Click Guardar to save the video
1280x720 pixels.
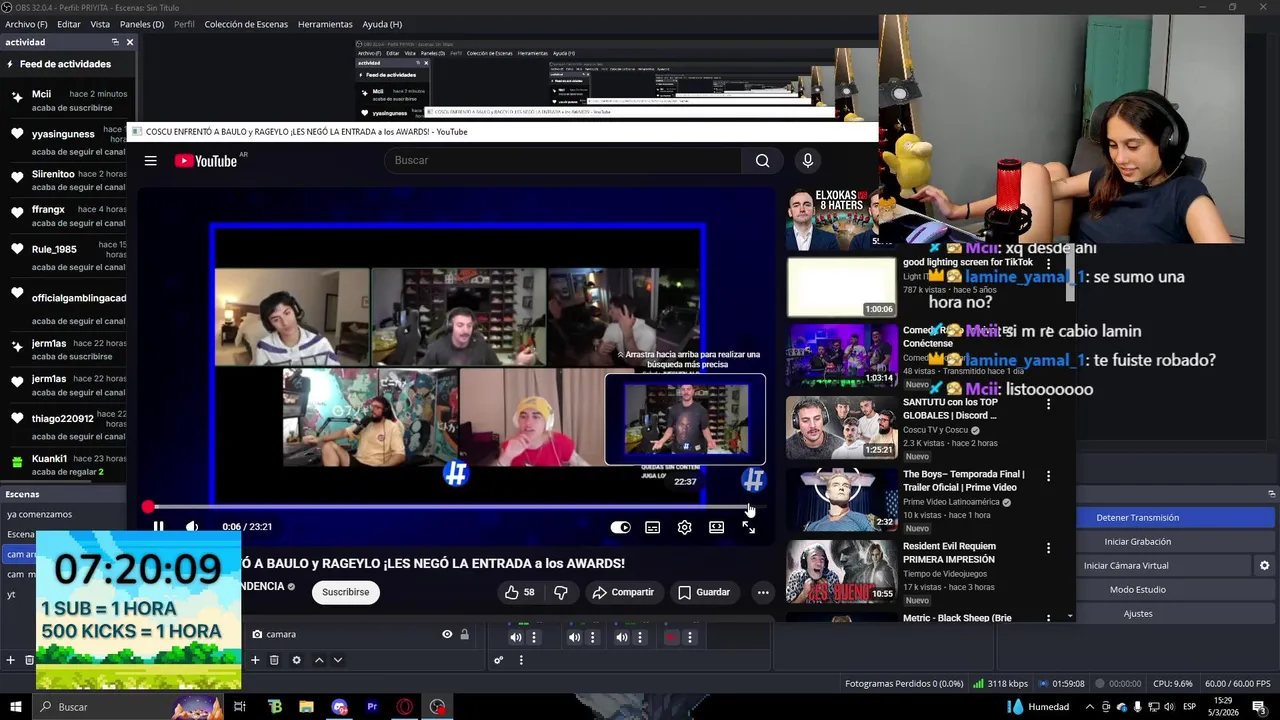tap(704, 592)
